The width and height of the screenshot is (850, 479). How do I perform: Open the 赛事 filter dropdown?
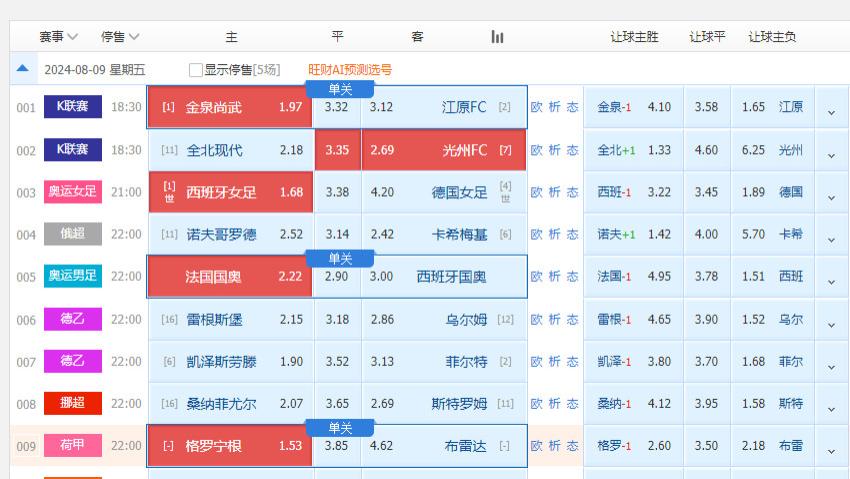(x=59, y=37)
